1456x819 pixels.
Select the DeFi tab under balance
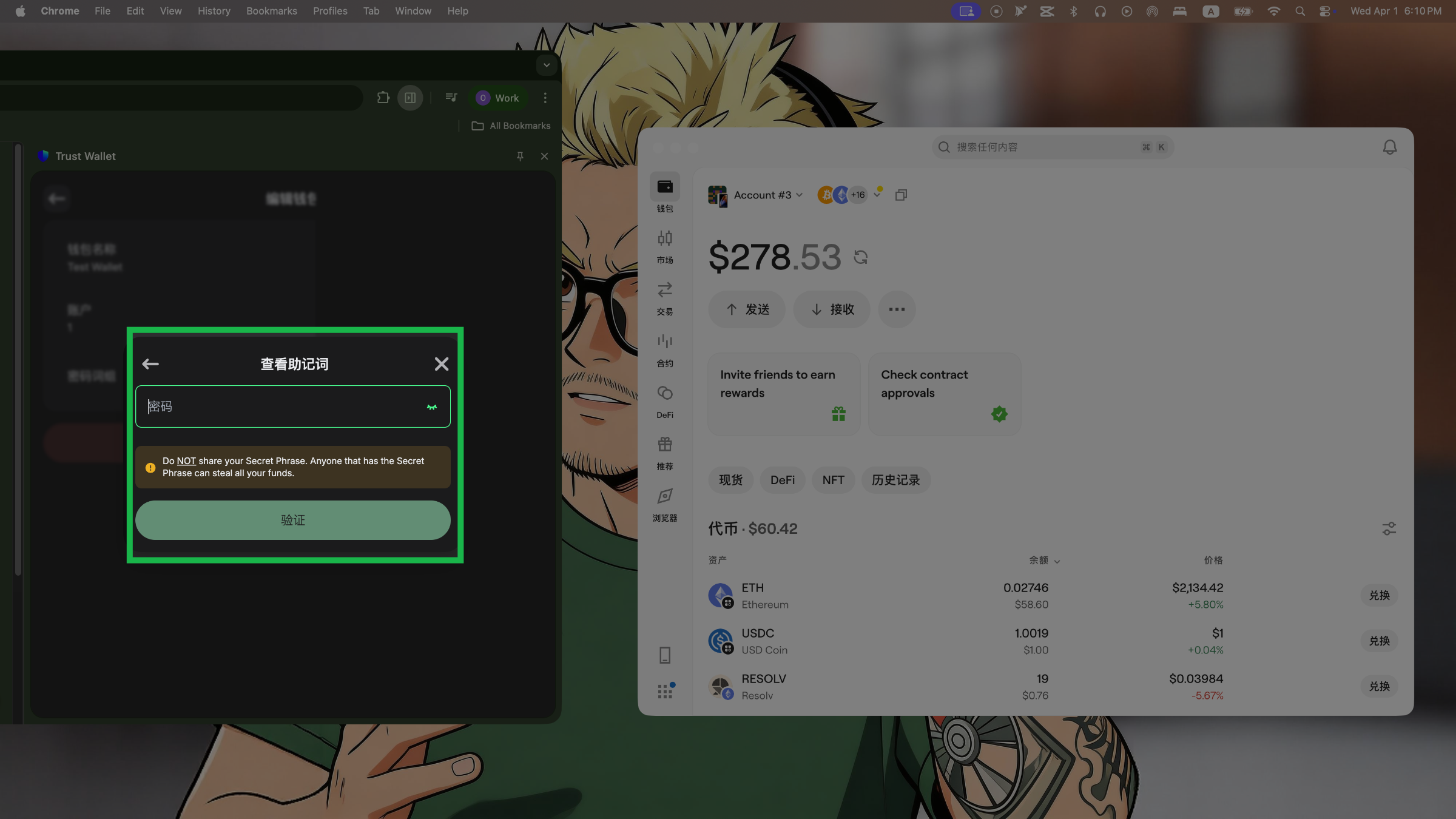pyautogui.click(x=783, y=480)
